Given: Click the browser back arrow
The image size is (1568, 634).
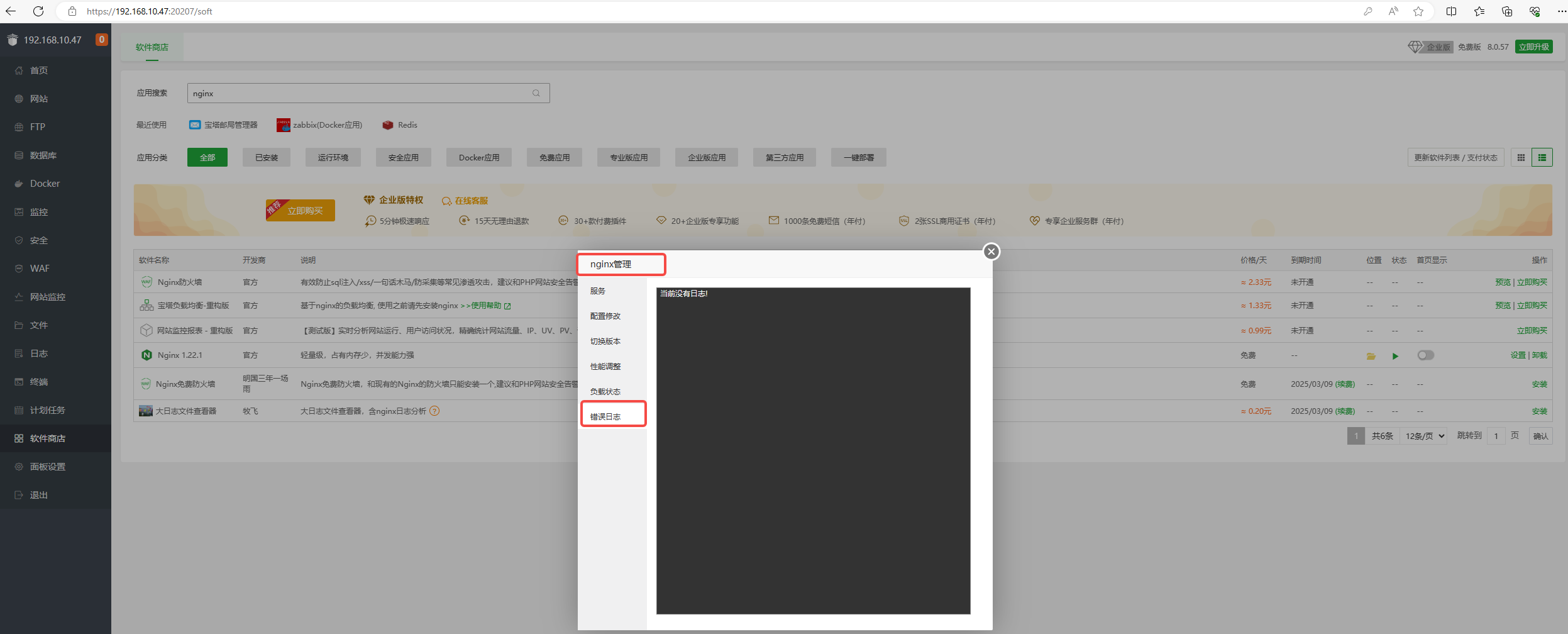Looking at the screenshot, I should pos(11,11).
